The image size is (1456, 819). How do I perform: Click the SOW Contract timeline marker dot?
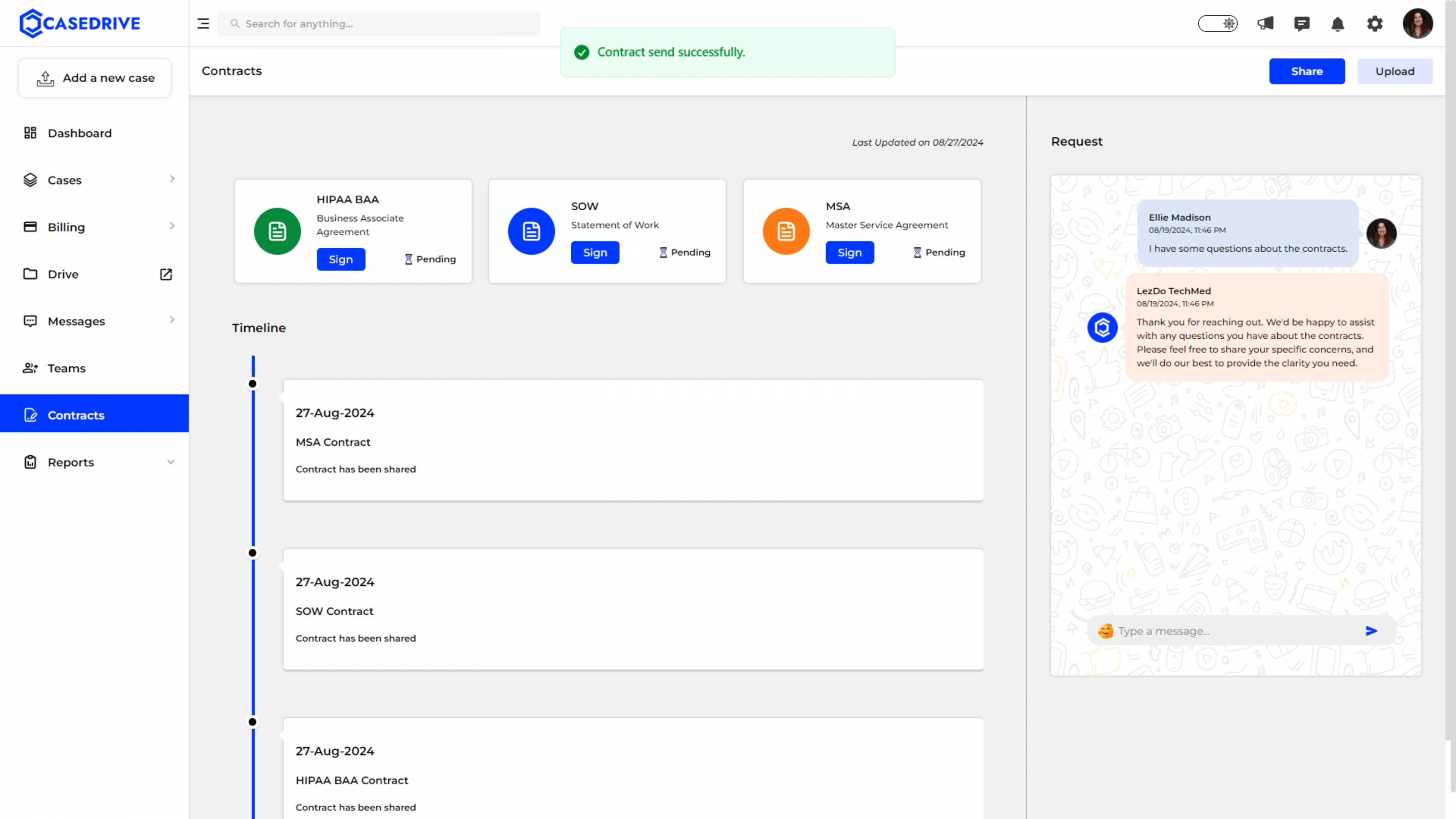[253, 553]
